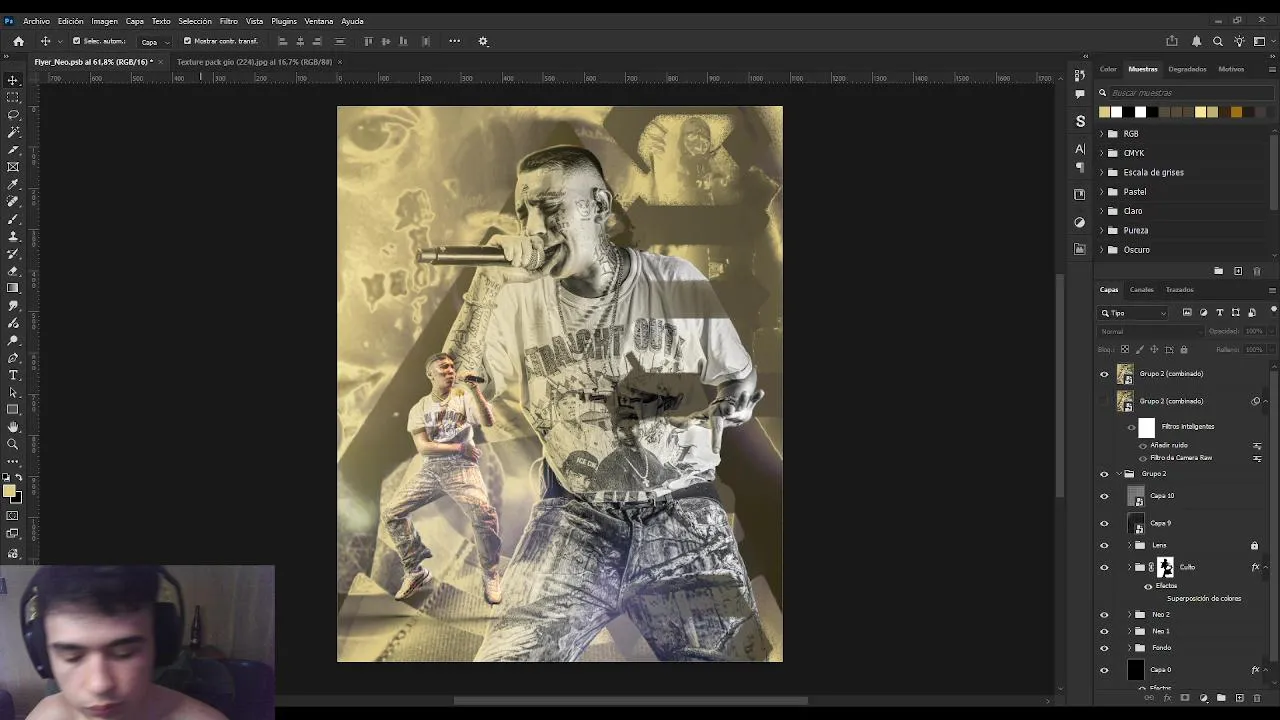Hide the top Grupo 2 (combinado) layer
Screen dimensions: 1280x720
pos(1104,374)
